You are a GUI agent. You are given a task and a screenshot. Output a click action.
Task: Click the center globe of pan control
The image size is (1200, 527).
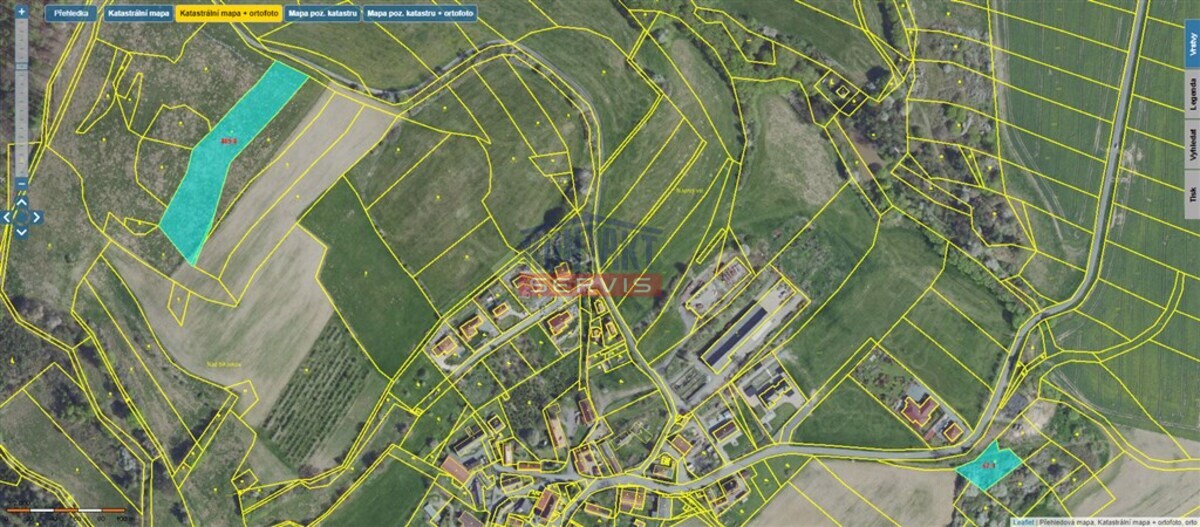coord(21,216)
